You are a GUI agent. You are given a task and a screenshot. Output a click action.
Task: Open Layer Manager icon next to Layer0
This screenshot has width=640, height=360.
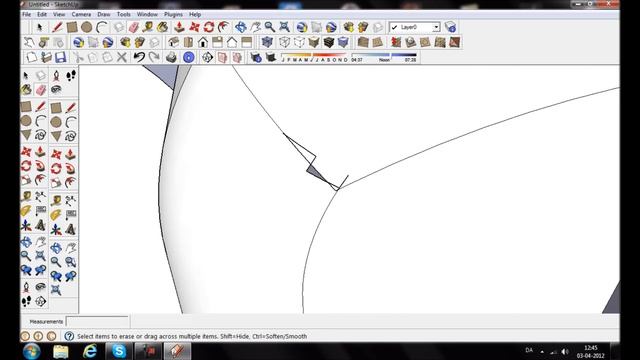coord(450,27)
